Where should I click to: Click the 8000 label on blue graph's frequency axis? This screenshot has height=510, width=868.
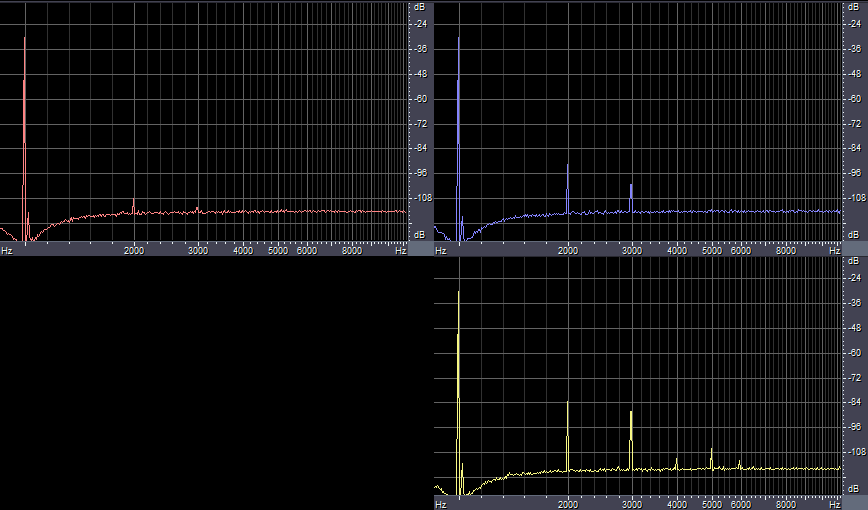[786, 251]
